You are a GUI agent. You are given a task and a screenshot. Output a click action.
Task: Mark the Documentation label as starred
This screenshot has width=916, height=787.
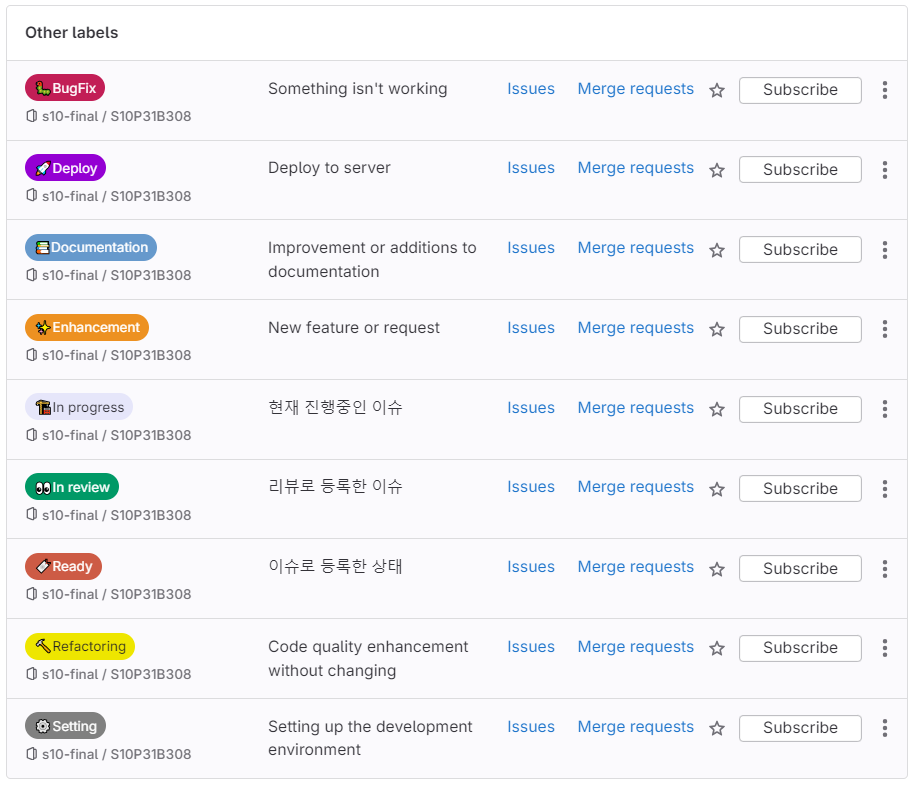(x=716, y=250)
